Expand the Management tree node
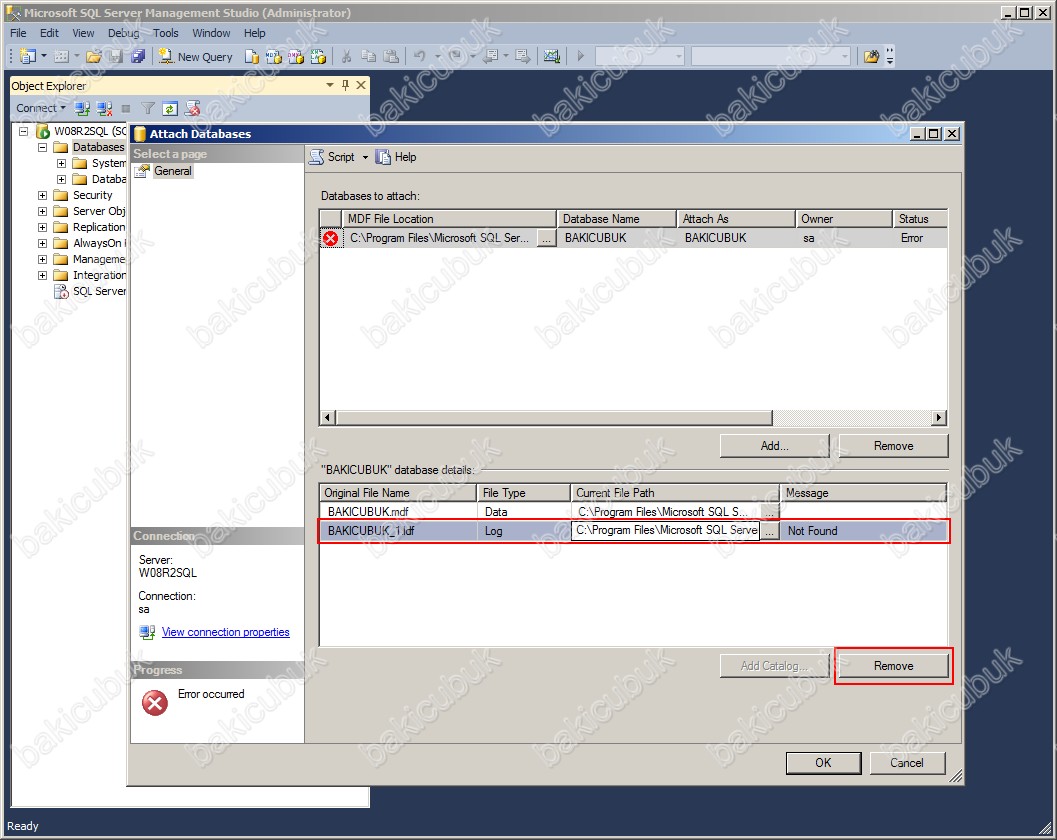Image resolution: width=1057 pixels, height=840 pixels. pyautogui.click(x=42, y=260)
